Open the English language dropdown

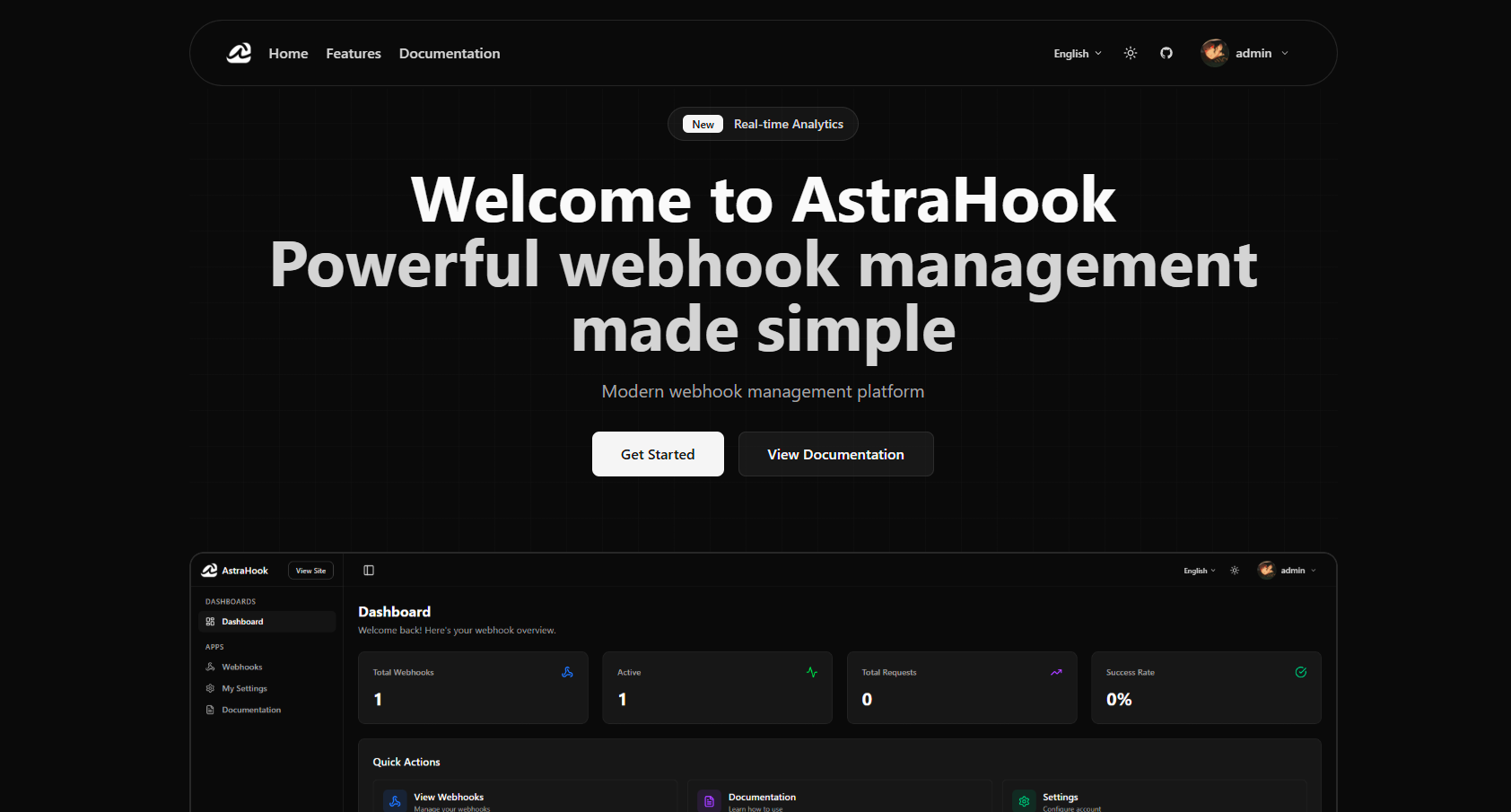1076,53
